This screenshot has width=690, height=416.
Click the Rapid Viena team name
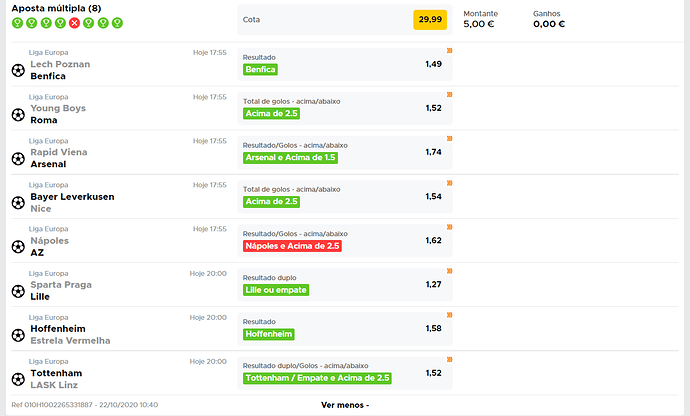point(59,152)
